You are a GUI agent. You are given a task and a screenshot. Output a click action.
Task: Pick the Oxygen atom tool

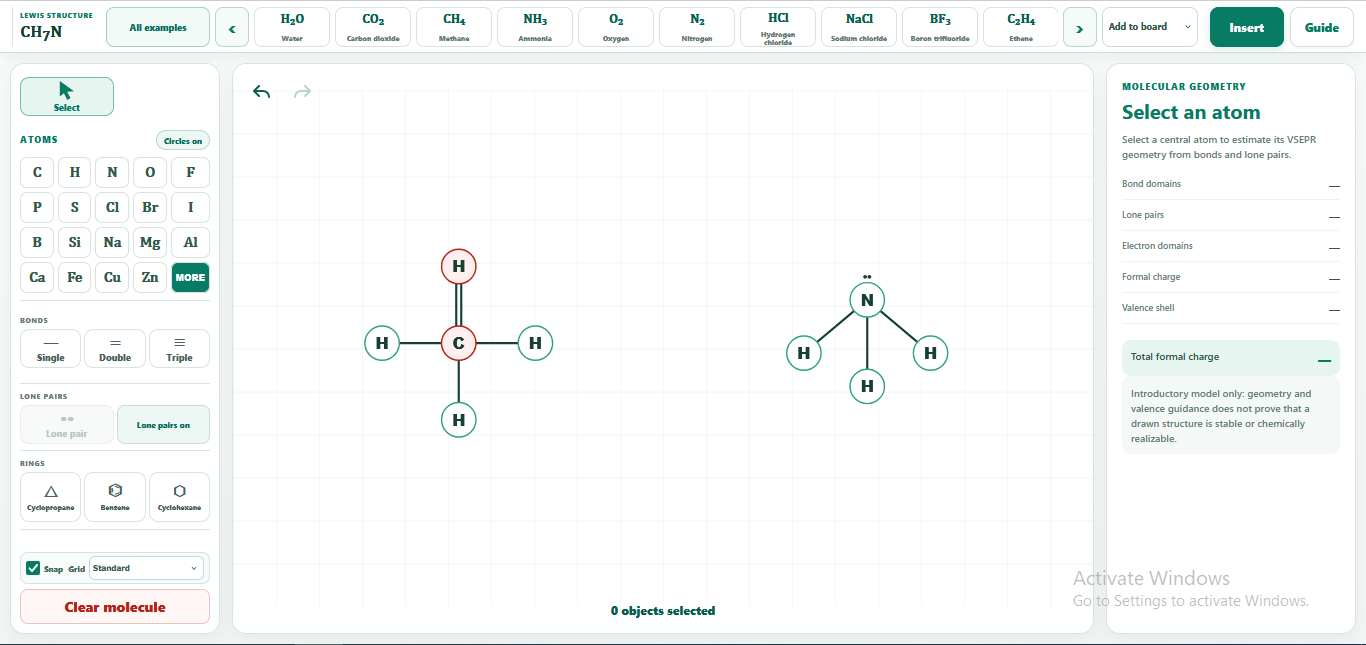tap(150, 172)
